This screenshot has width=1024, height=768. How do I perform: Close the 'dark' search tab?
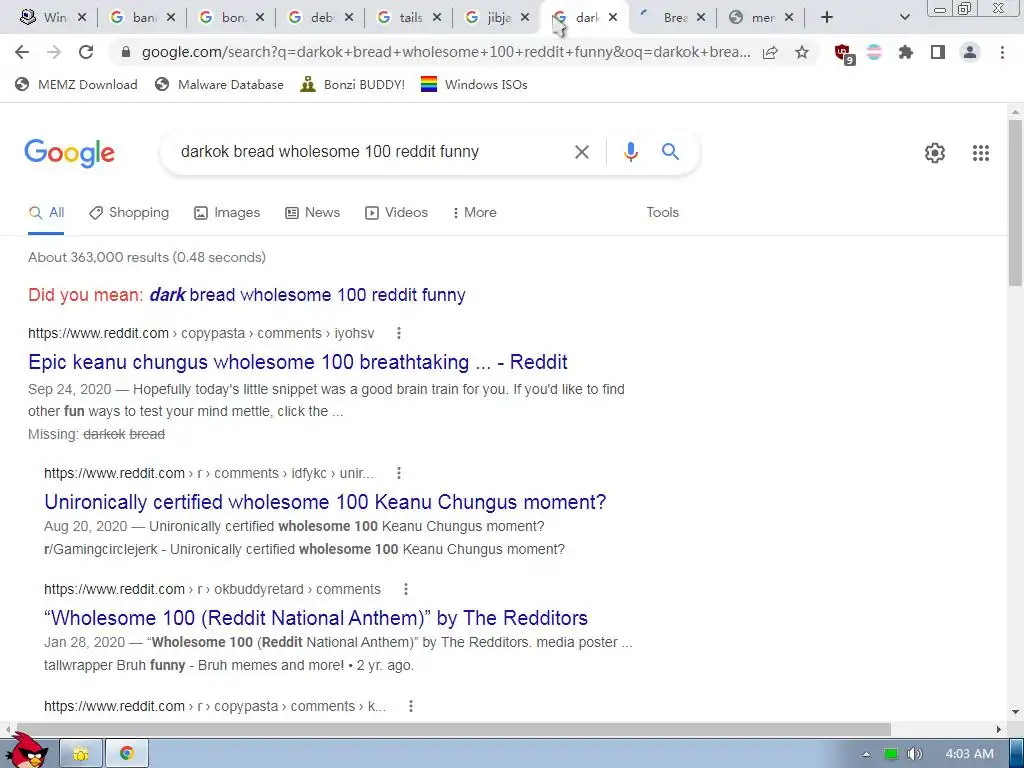pyautogui.click(x=613, y=18)
